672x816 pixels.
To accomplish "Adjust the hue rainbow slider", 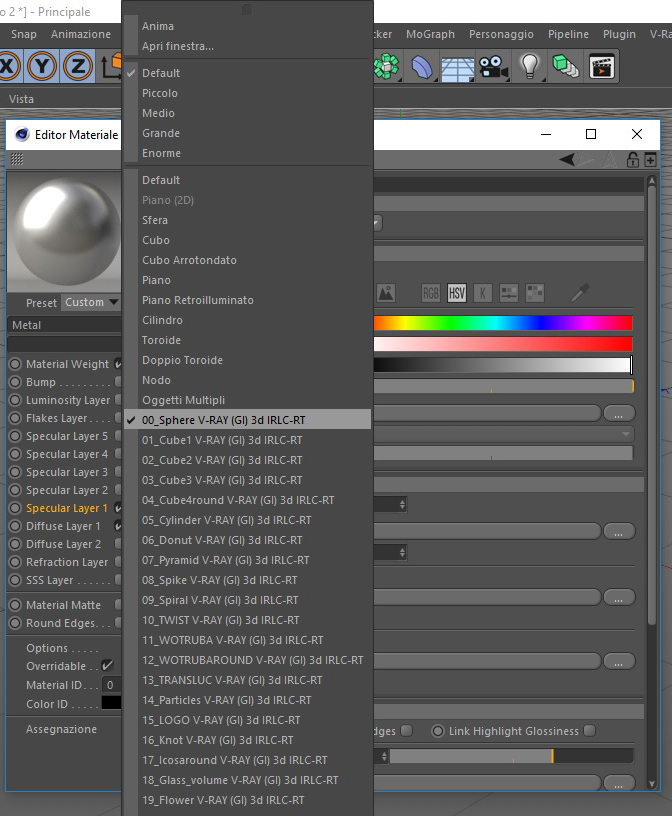I will tap(503, 323).
